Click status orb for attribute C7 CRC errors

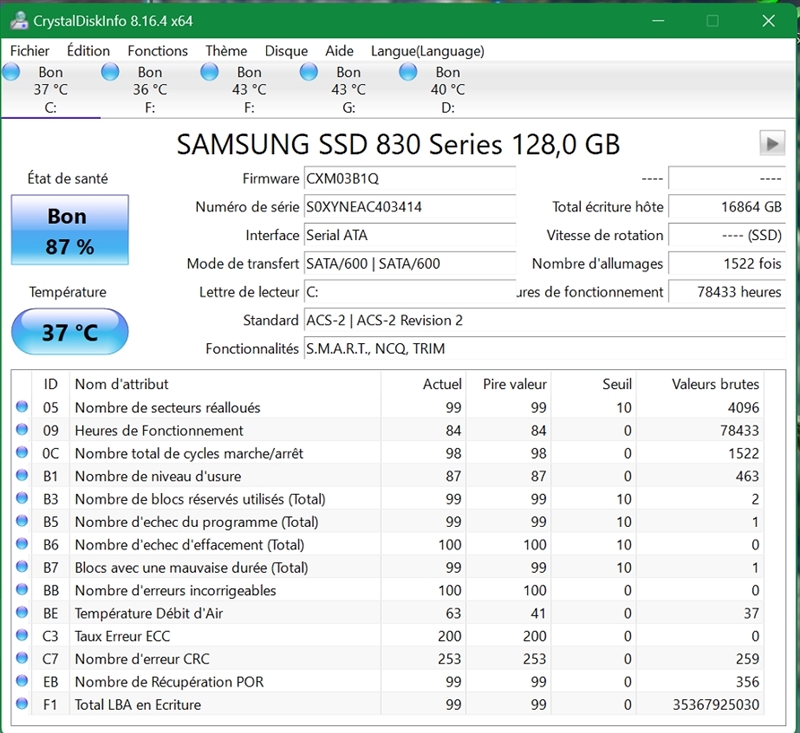(x=22, y=660)
